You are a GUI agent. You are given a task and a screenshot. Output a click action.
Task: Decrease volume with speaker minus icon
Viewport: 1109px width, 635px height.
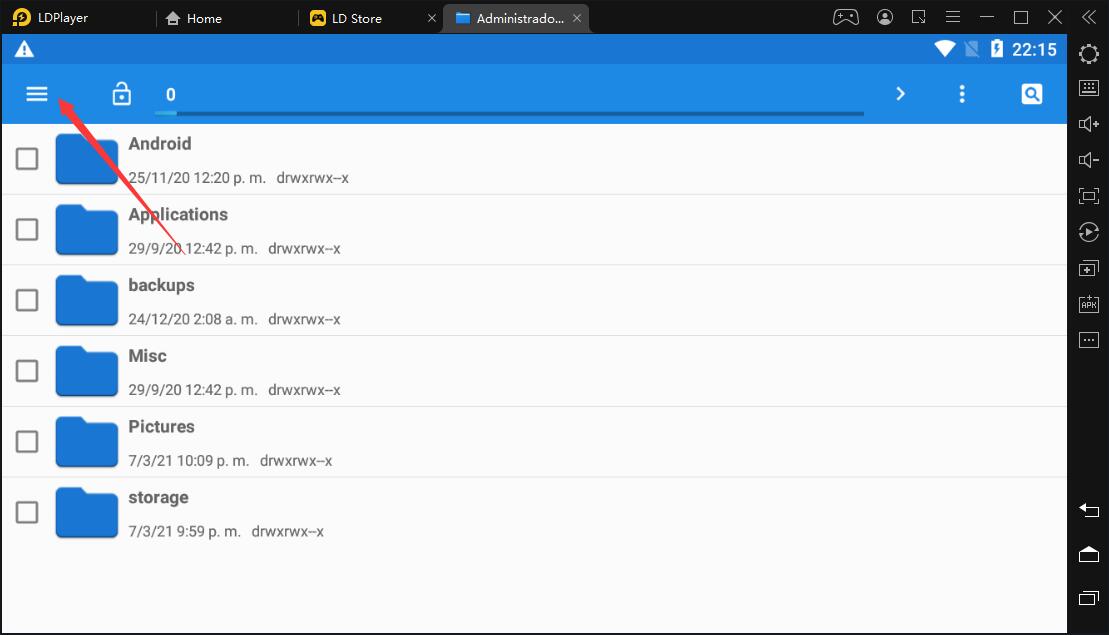click(x=1089, y=160)
